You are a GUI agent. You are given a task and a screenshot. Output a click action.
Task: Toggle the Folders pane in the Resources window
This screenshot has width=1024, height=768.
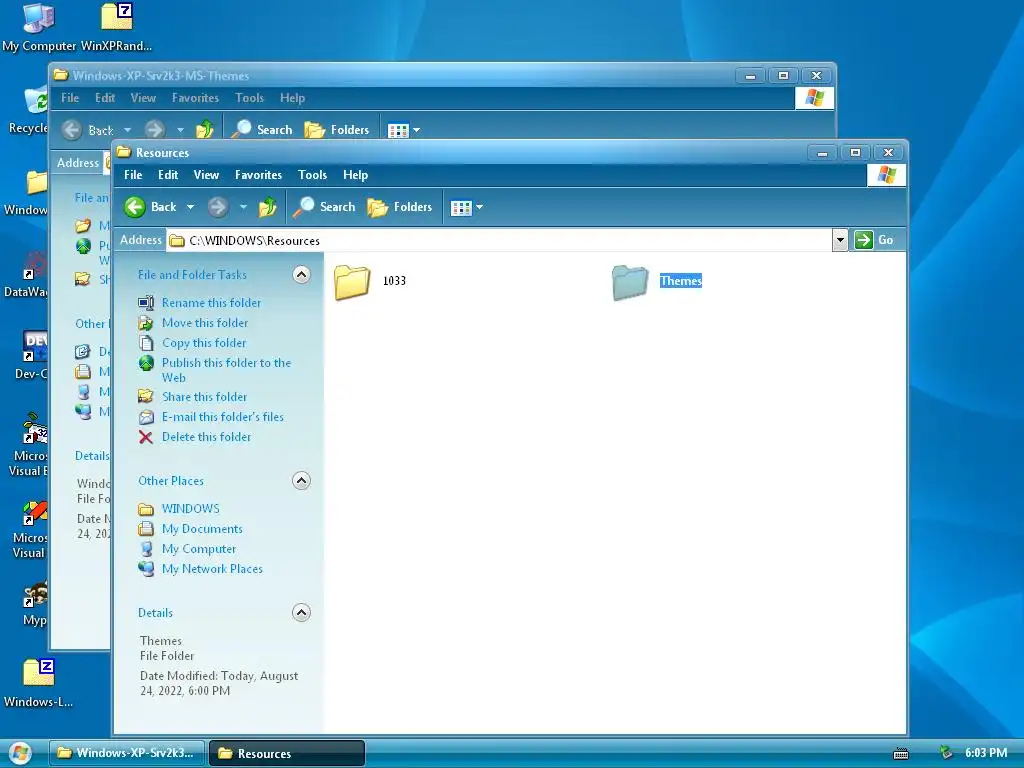(x=400, y=207)
